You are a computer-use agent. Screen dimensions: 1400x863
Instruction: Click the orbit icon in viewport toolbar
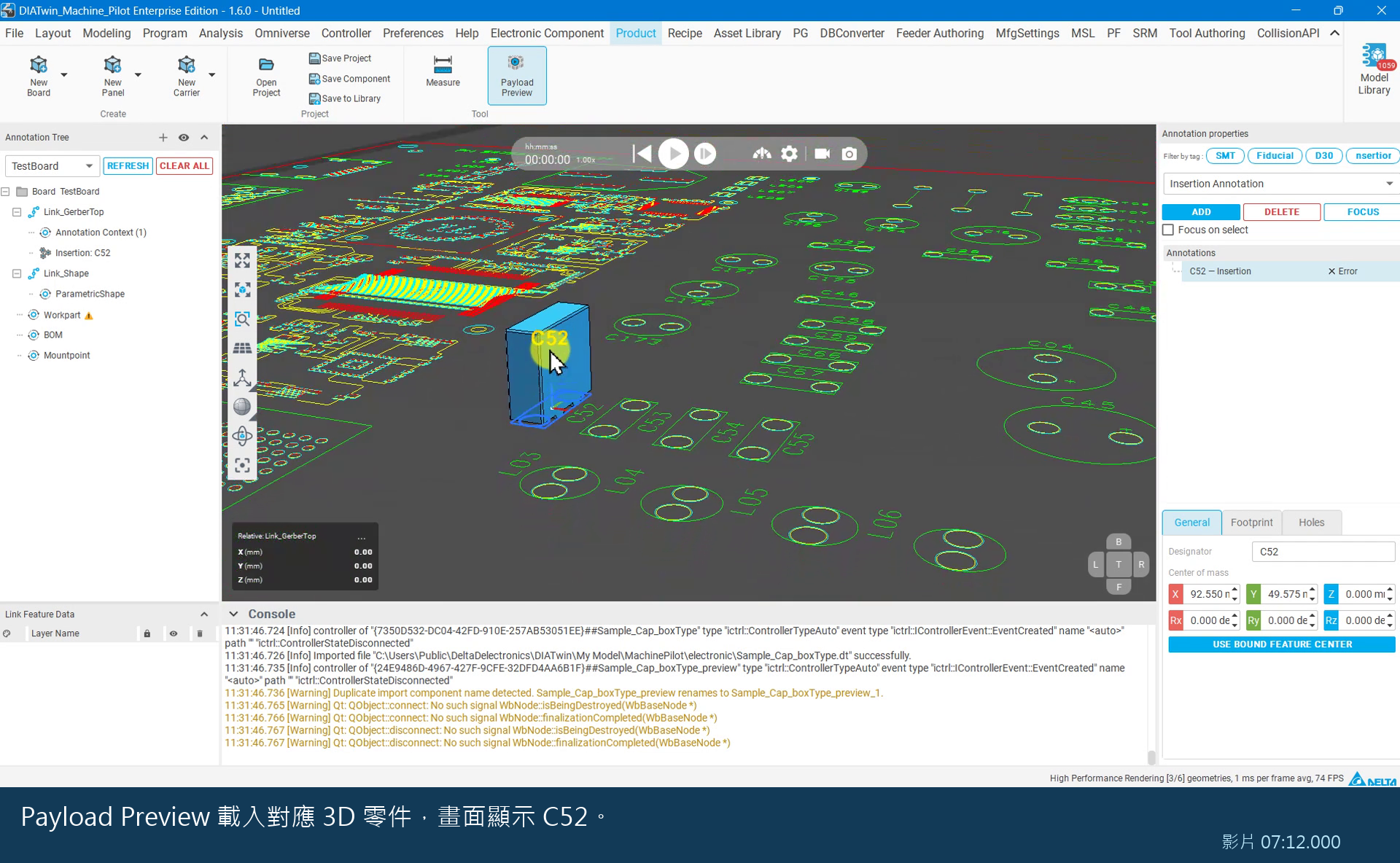(x=242, y=436)
